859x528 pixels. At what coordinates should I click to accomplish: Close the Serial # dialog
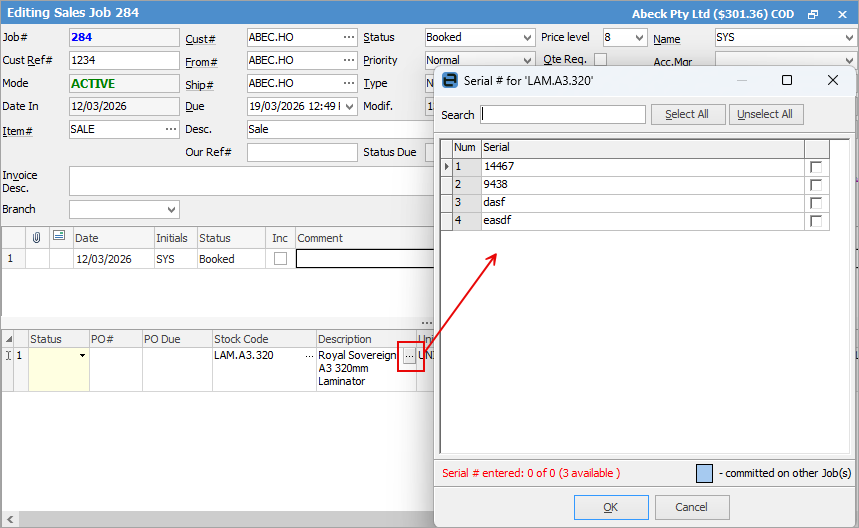[x=833, y=81]
